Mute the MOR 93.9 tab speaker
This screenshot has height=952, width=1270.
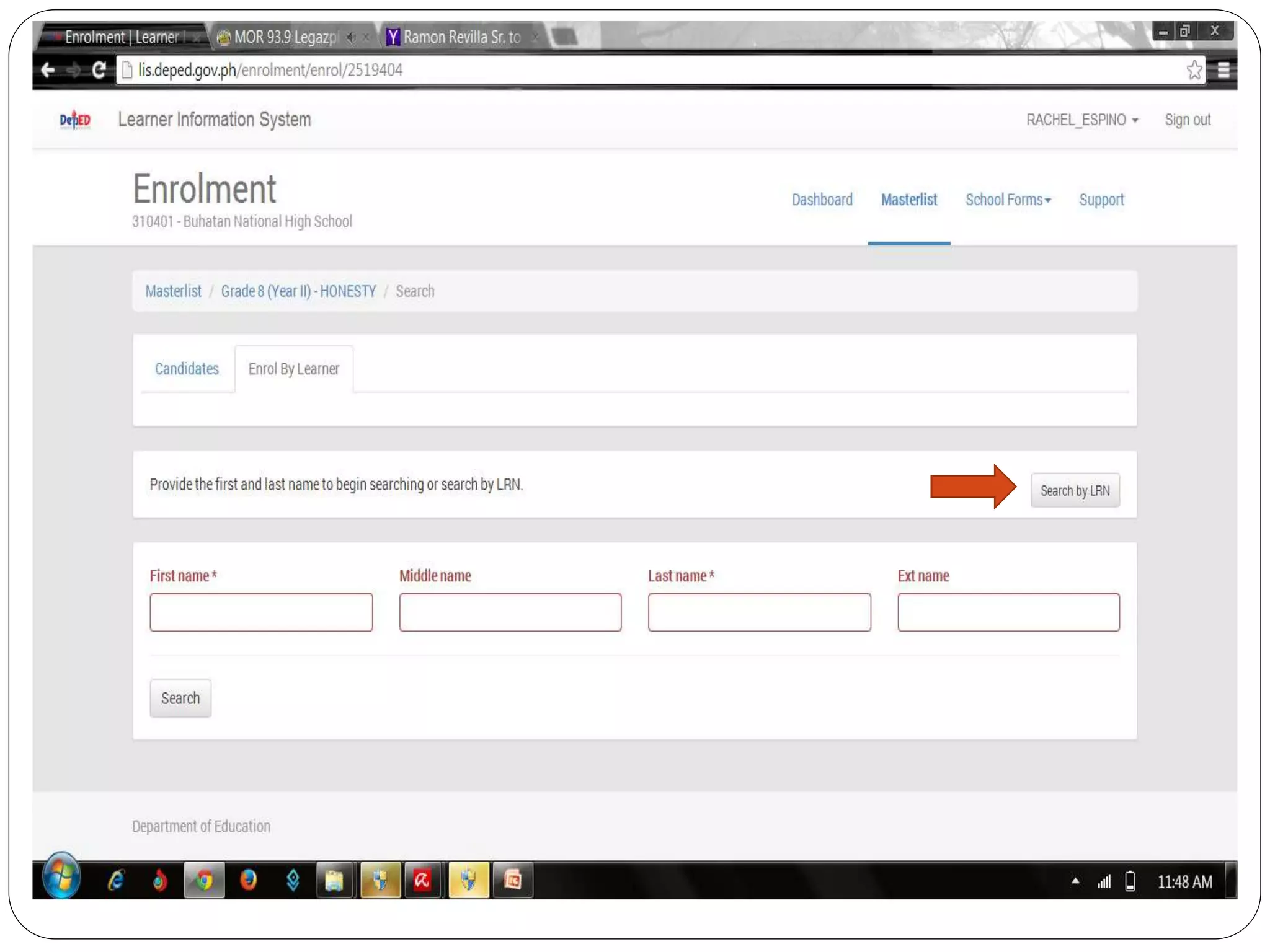(x=352, y=37)
